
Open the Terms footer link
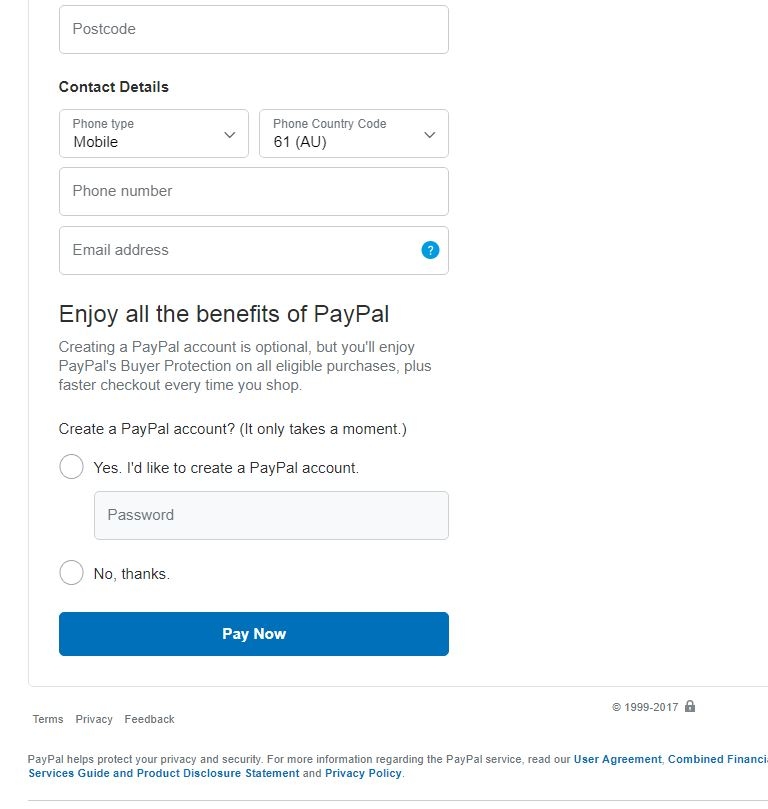(48, 719)
